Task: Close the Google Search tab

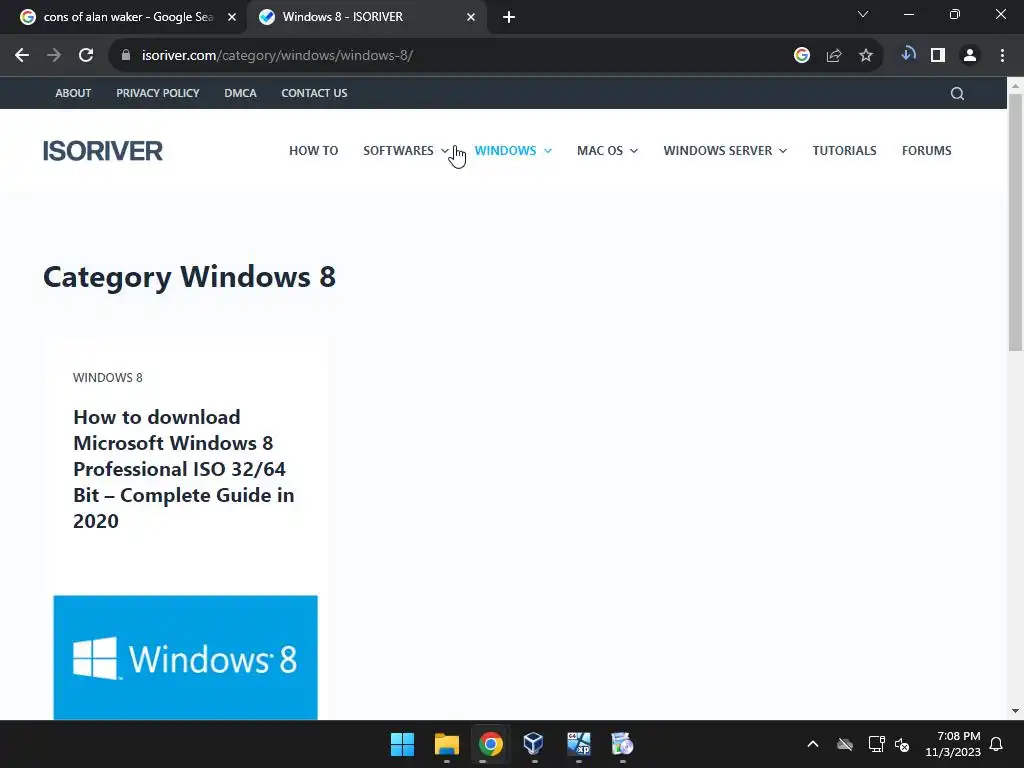Action: (232, 17)
